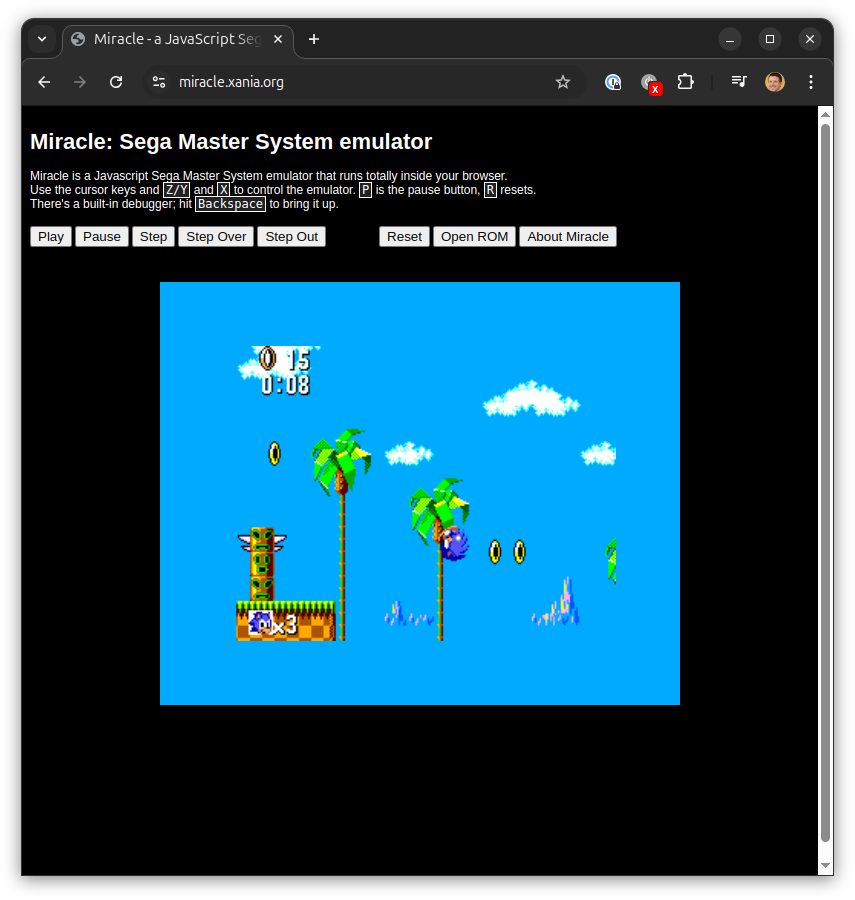This screenshot has height=900, width=855.
Task: Click the scrollbar down arrow
Action: click(825, 865)
